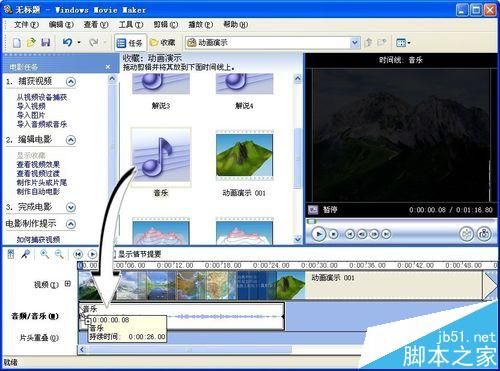Rewind the timeline to start
The image size is (500, 371).
[x=78, y=254]
